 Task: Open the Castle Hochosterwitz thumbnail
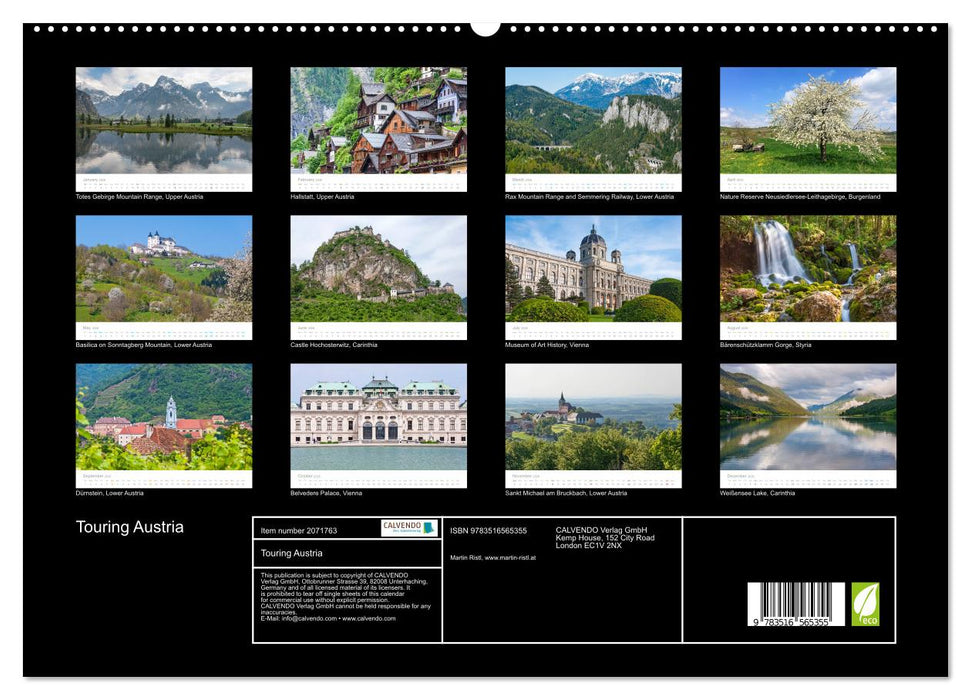(x=378, y=275)
